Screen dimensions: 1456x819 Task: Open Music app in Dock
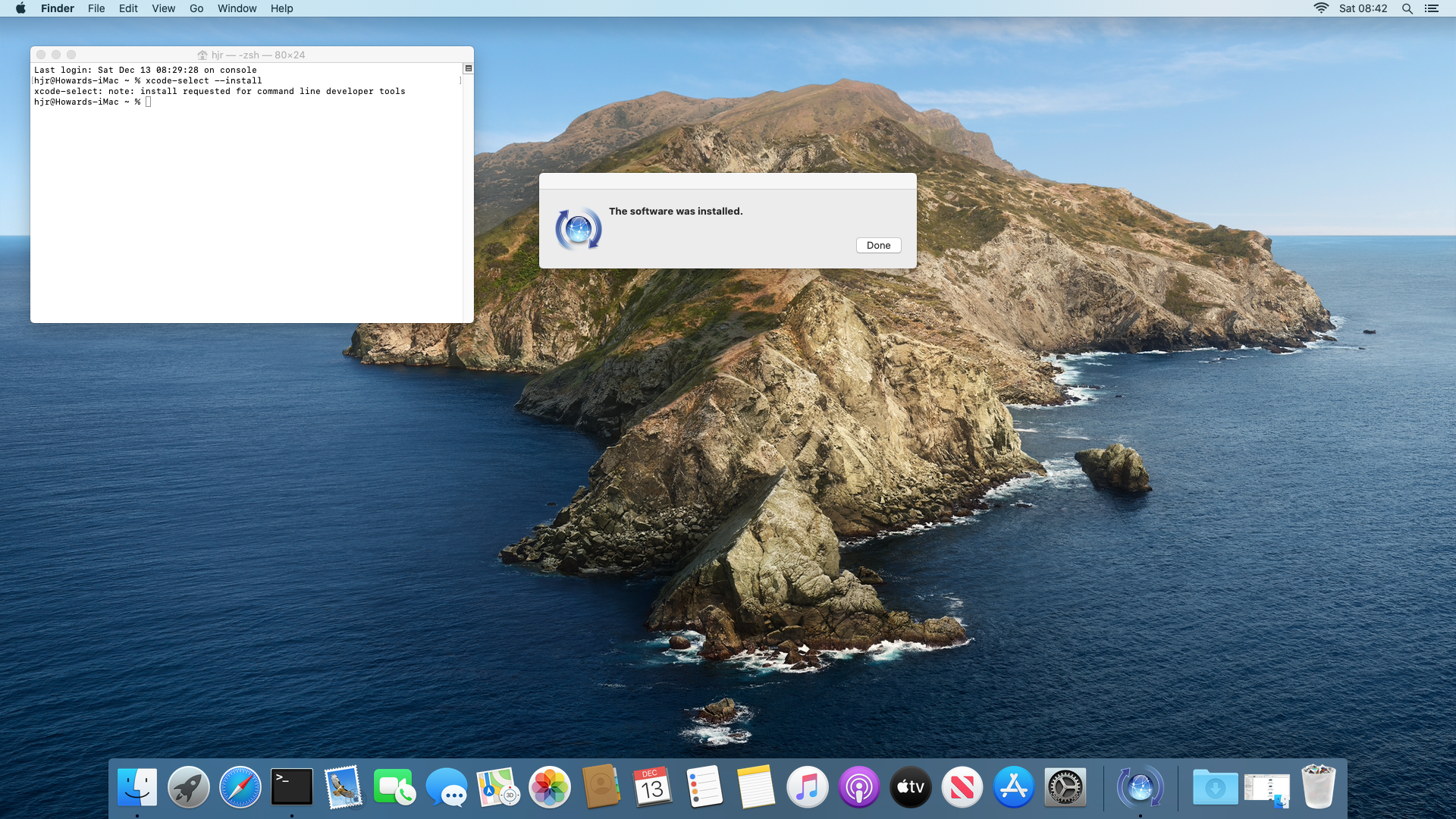pyautogui.click(x=807, y=787)
